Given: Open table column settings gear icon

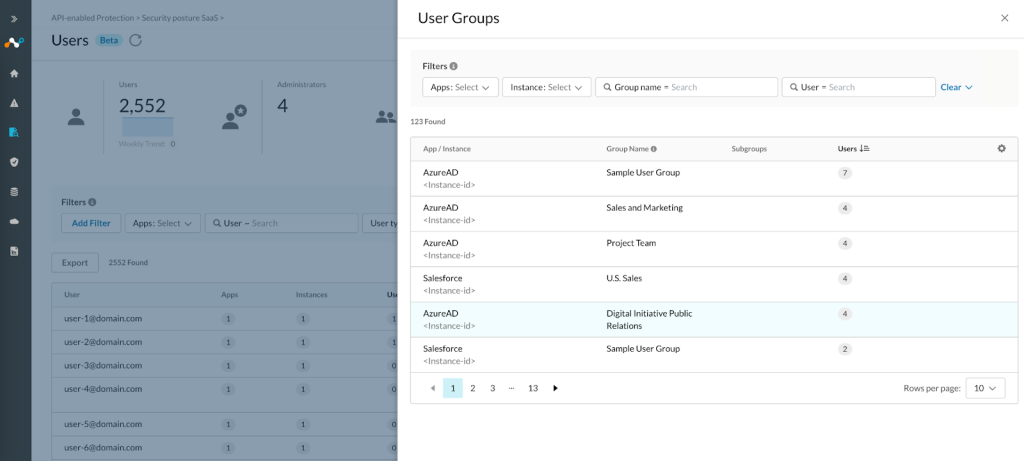Looking at the screenshot, I should pyautogui.click(x=1001, y=148).
